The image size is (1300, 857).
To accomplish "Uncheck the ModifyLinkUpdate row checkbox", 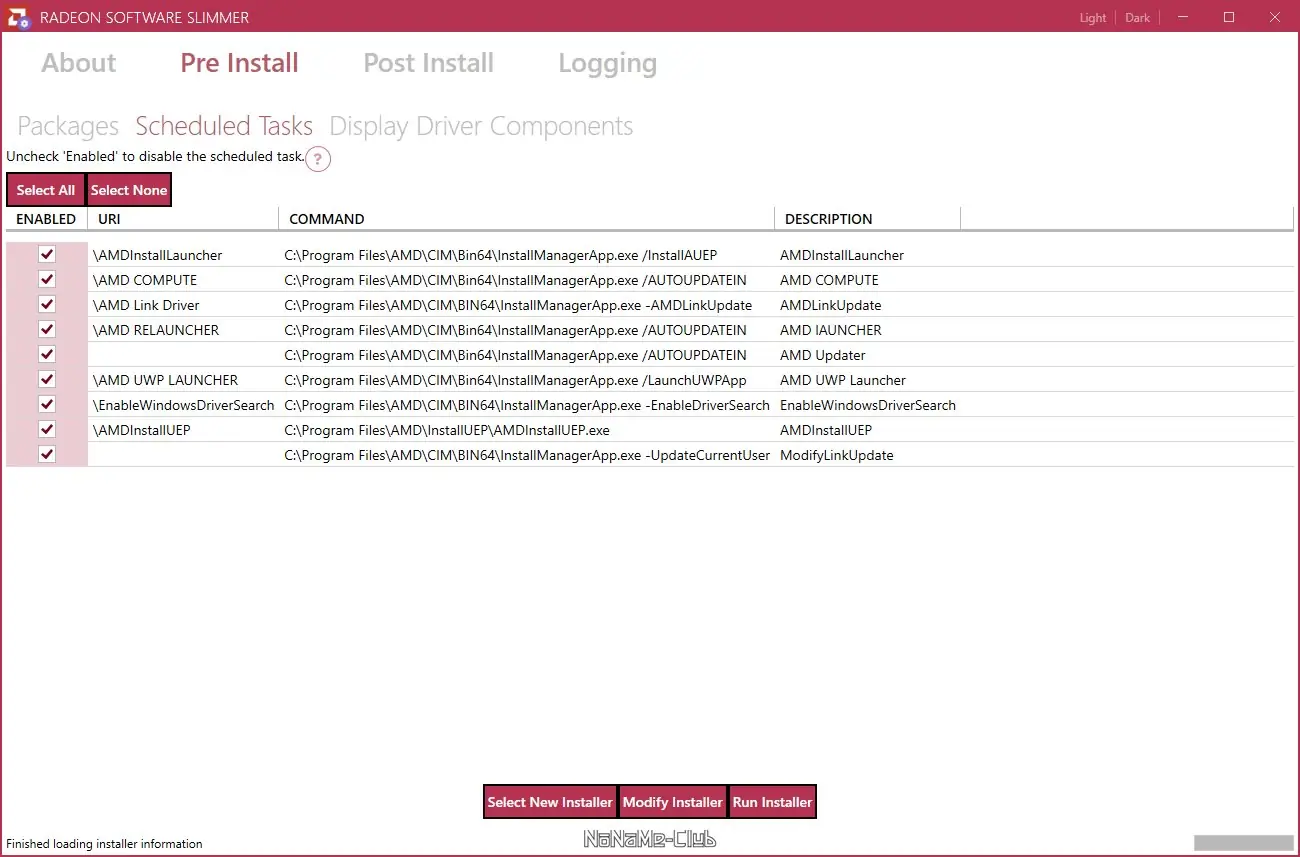I will (47, 454).
